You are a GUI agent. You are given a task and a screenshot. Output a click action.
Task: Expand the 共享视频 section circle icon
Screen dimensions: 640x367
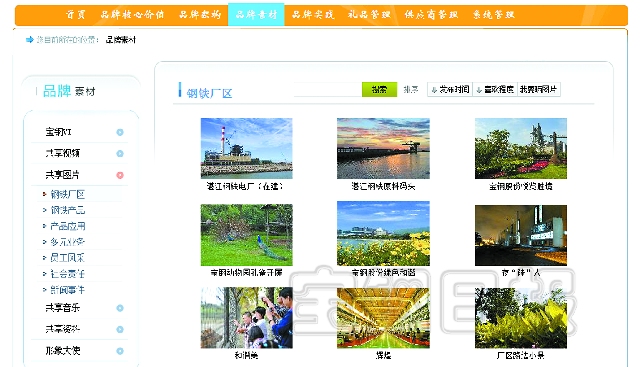[120, 153]
